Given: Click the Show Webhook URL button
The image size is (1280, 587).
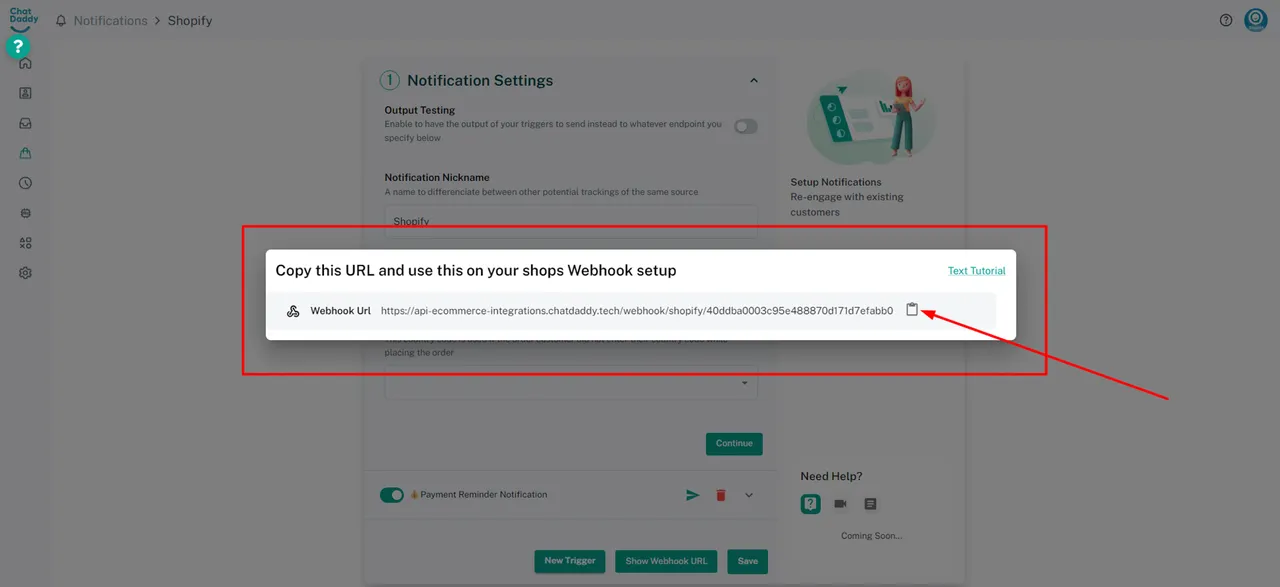Looking at the screenshot, I should point(666,561).
